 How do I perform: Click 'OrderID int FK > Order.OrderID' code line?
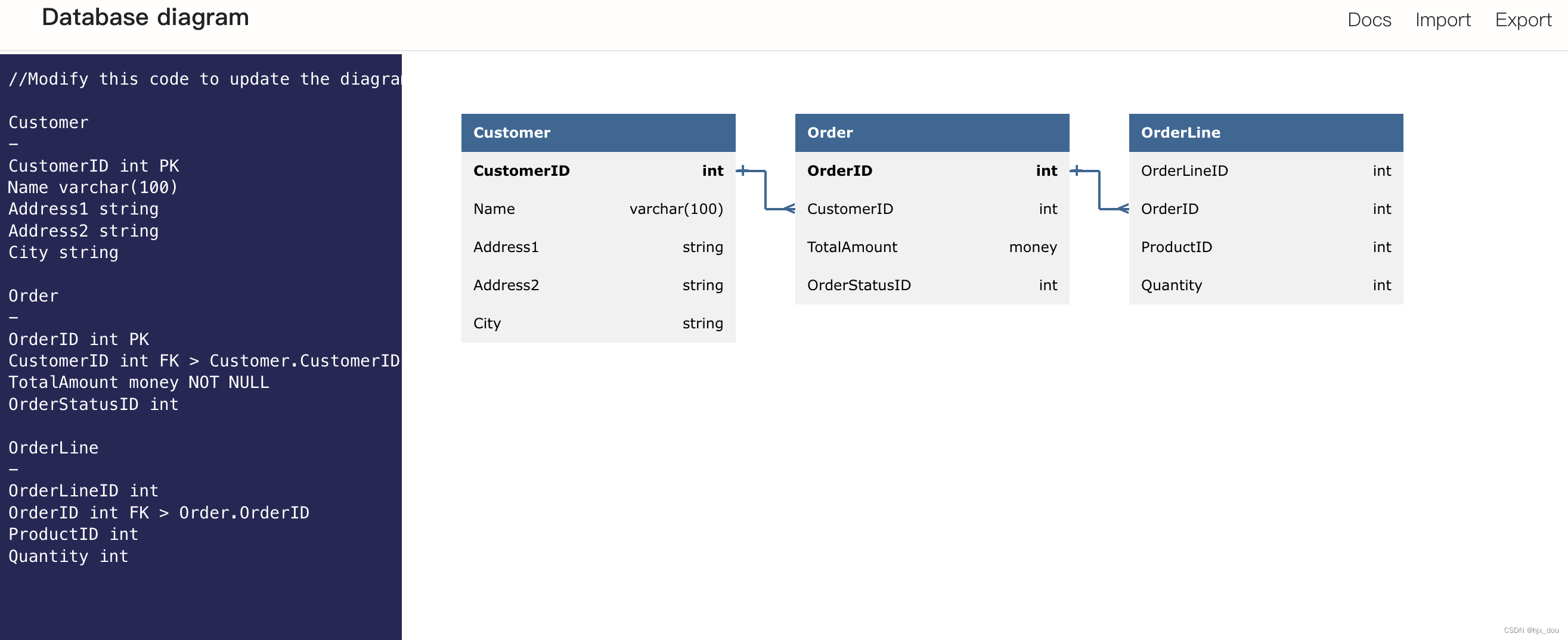click(x=159, y=513)
